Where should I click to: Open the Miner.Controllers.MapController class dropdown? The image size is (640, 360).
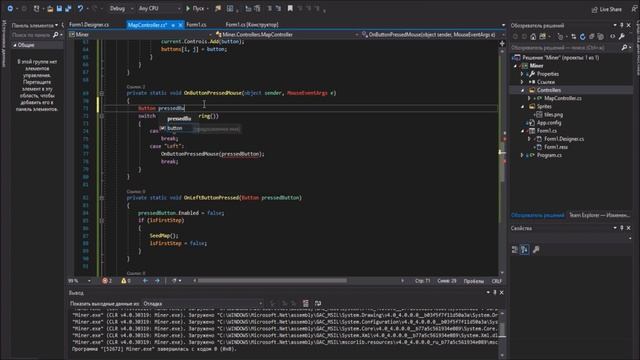coord(287,35)
